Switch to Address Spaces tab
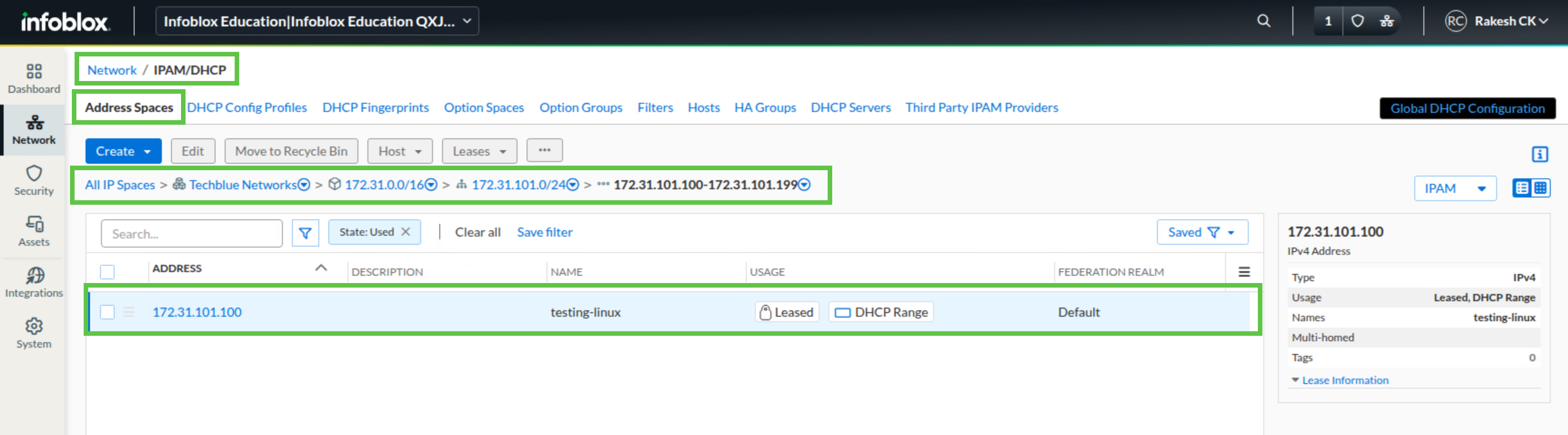The image size is (1568, 435). [x=129, y=107]
